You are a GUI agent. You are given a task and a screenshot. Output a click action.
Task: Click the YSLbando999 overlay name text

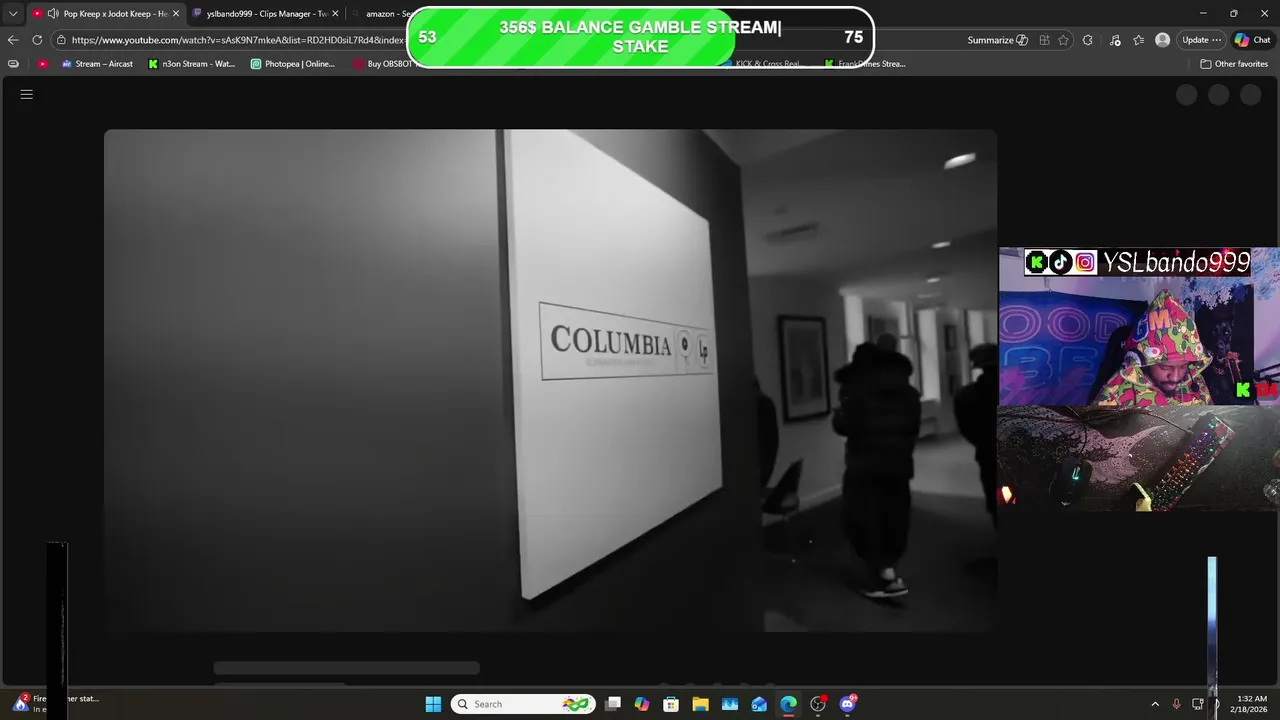pyautogui.click(x=1176, y=263)
